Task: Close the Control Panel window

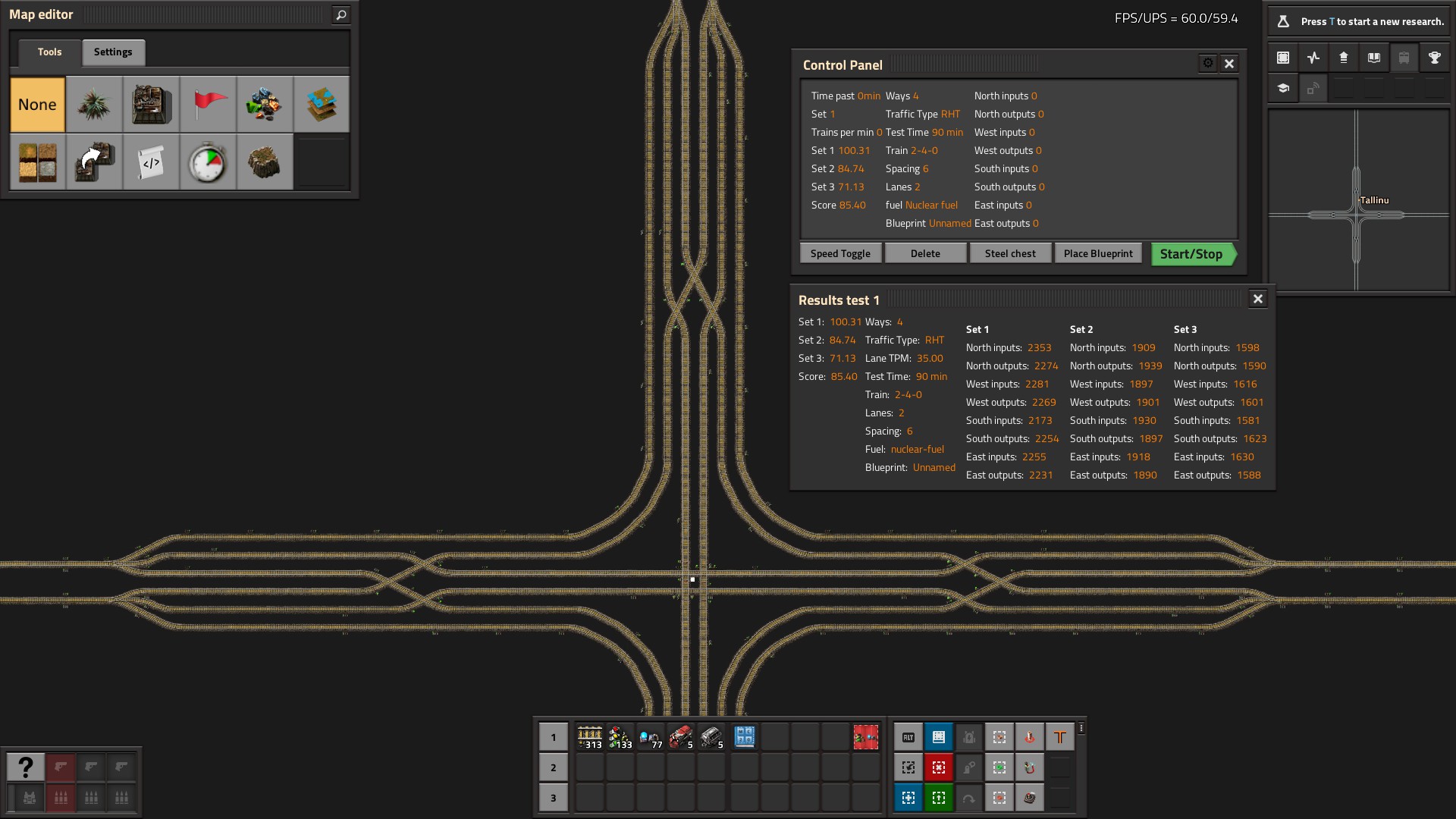Action: point(1229,64)
